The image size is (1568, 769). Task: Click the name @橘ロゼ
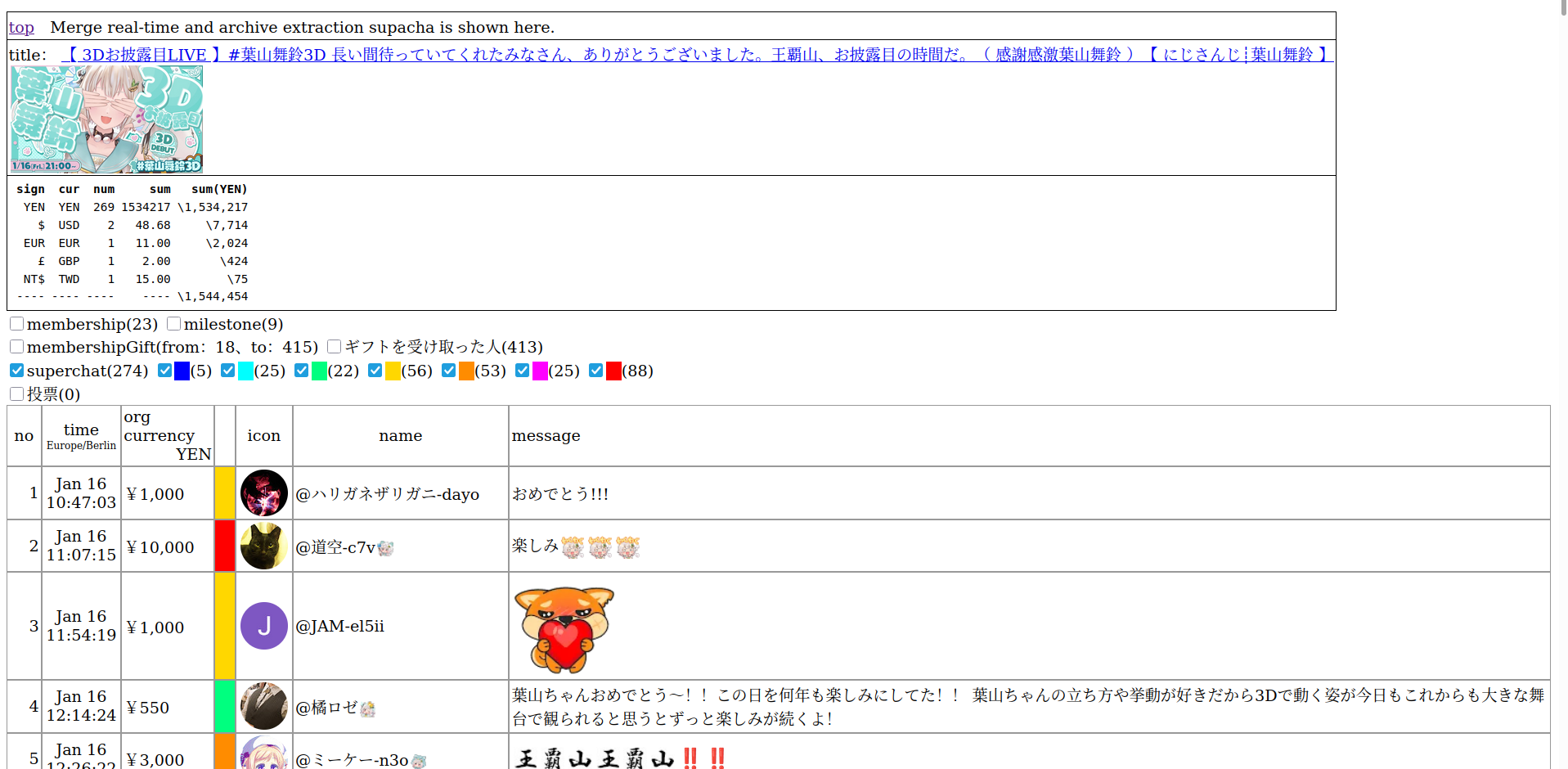327,708
